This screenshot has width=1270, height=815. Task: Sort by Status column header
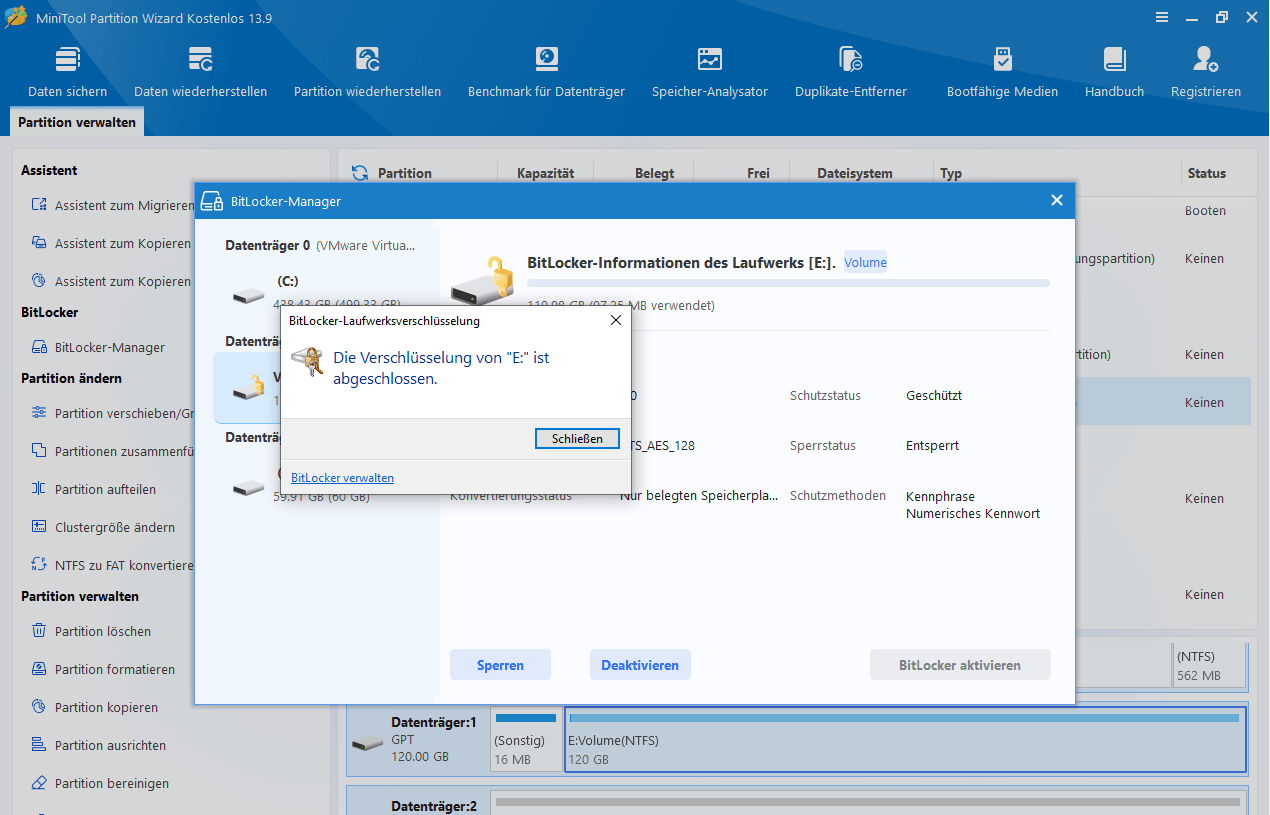point(1206,173)
